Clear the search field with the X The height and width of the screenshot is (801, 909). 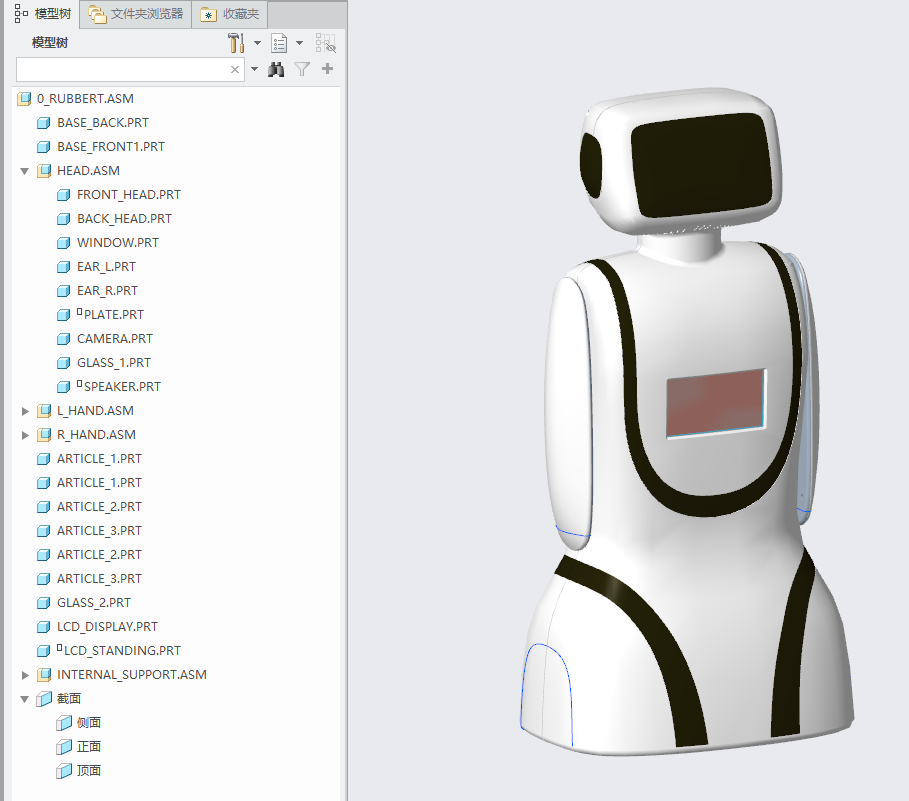[x=235, y=70]
